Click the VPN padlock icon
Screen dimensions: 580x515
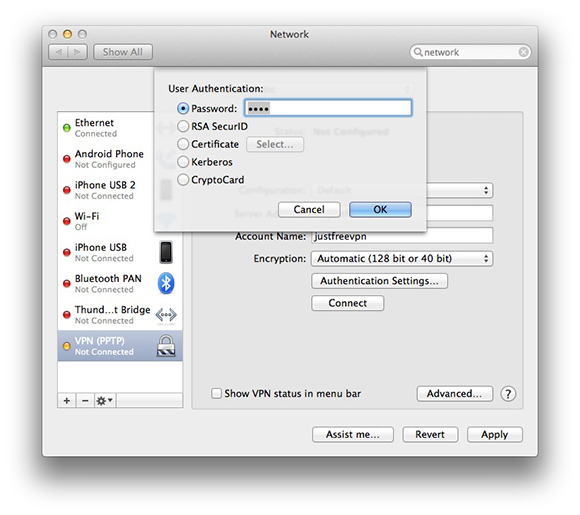[x=166, y=346]
